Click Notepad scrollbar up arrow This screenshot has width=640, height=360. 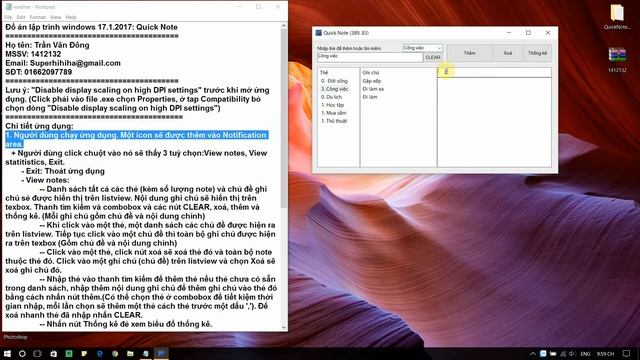point(284,26)
